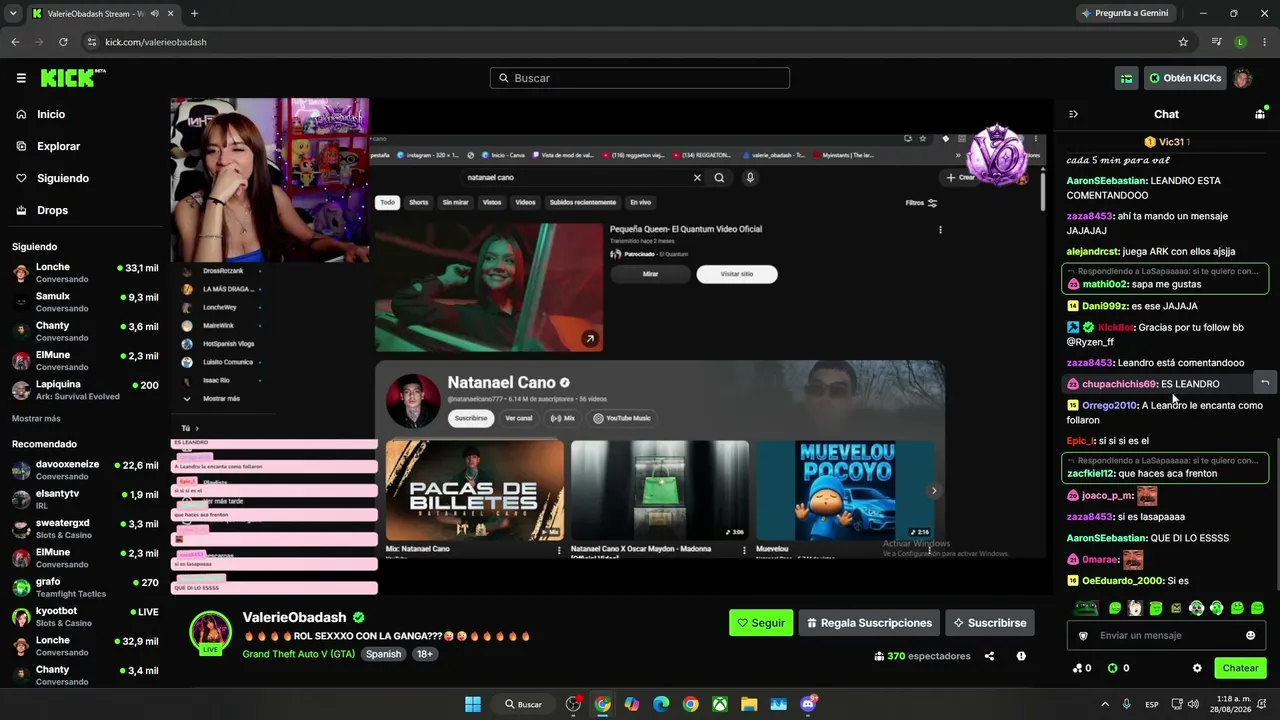Click the Obtén KICKs button
Image resolution: width=1280 pixels, height=720 pixels.
1185,78
